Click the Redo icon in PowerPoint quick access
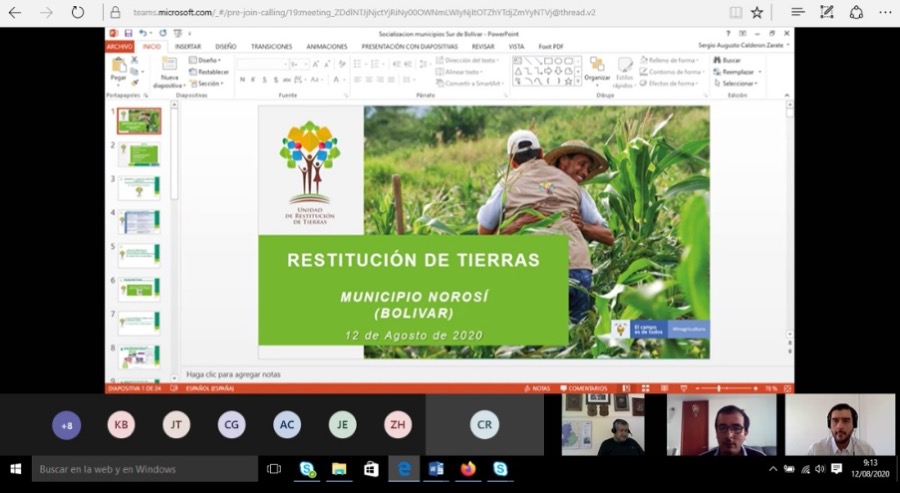Image resolution: width=900 pixels, height=493 pixels. (163, 34)
